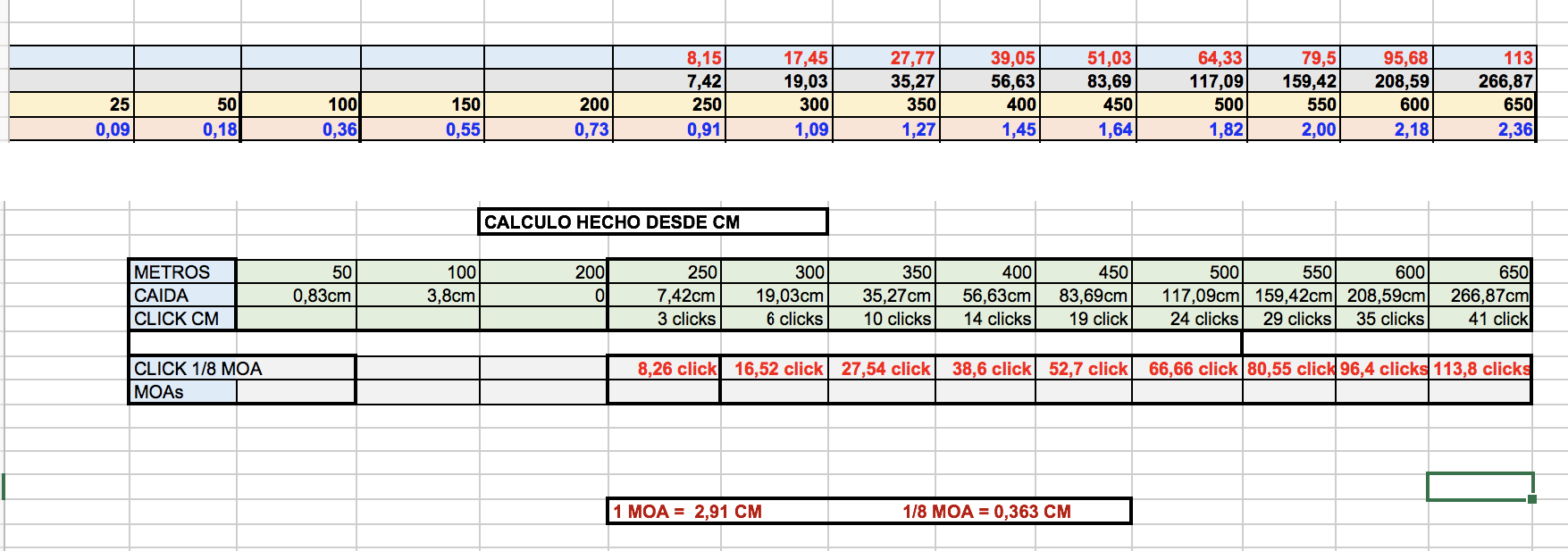Click the red 66,66 click cell

pos(1187,369)
